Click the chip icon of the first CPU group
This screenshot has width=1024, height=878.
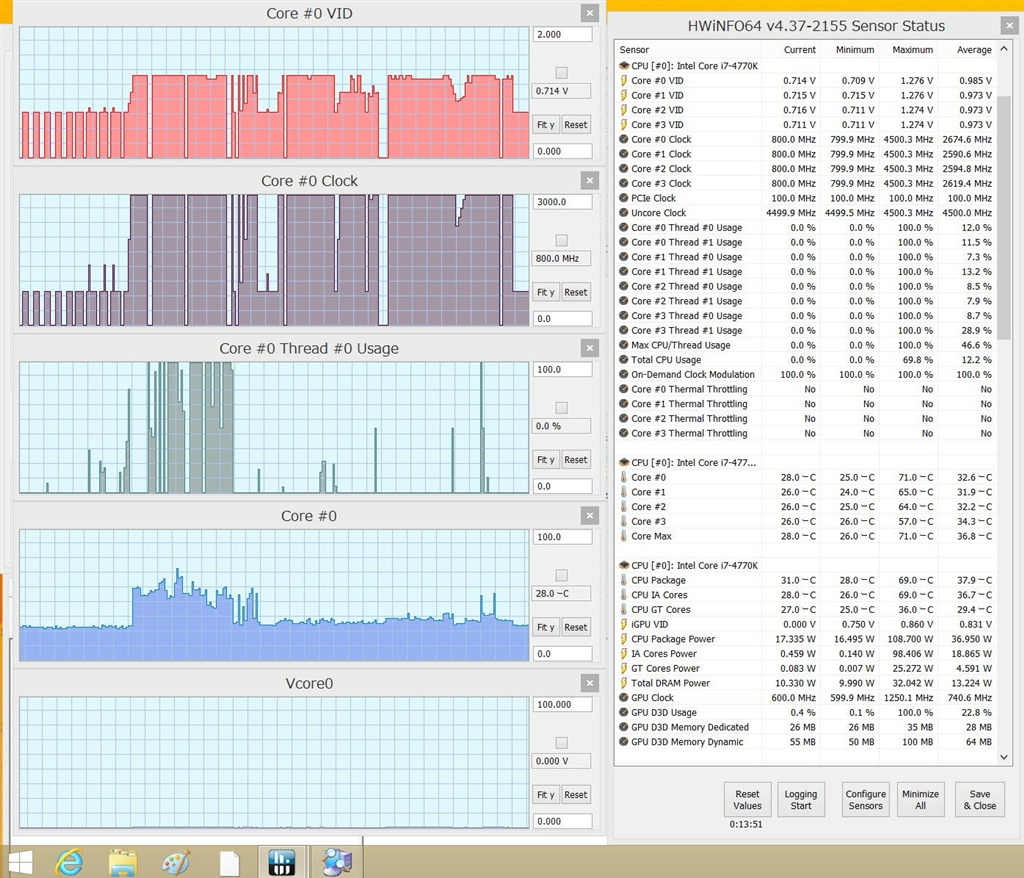pos(624,66)
